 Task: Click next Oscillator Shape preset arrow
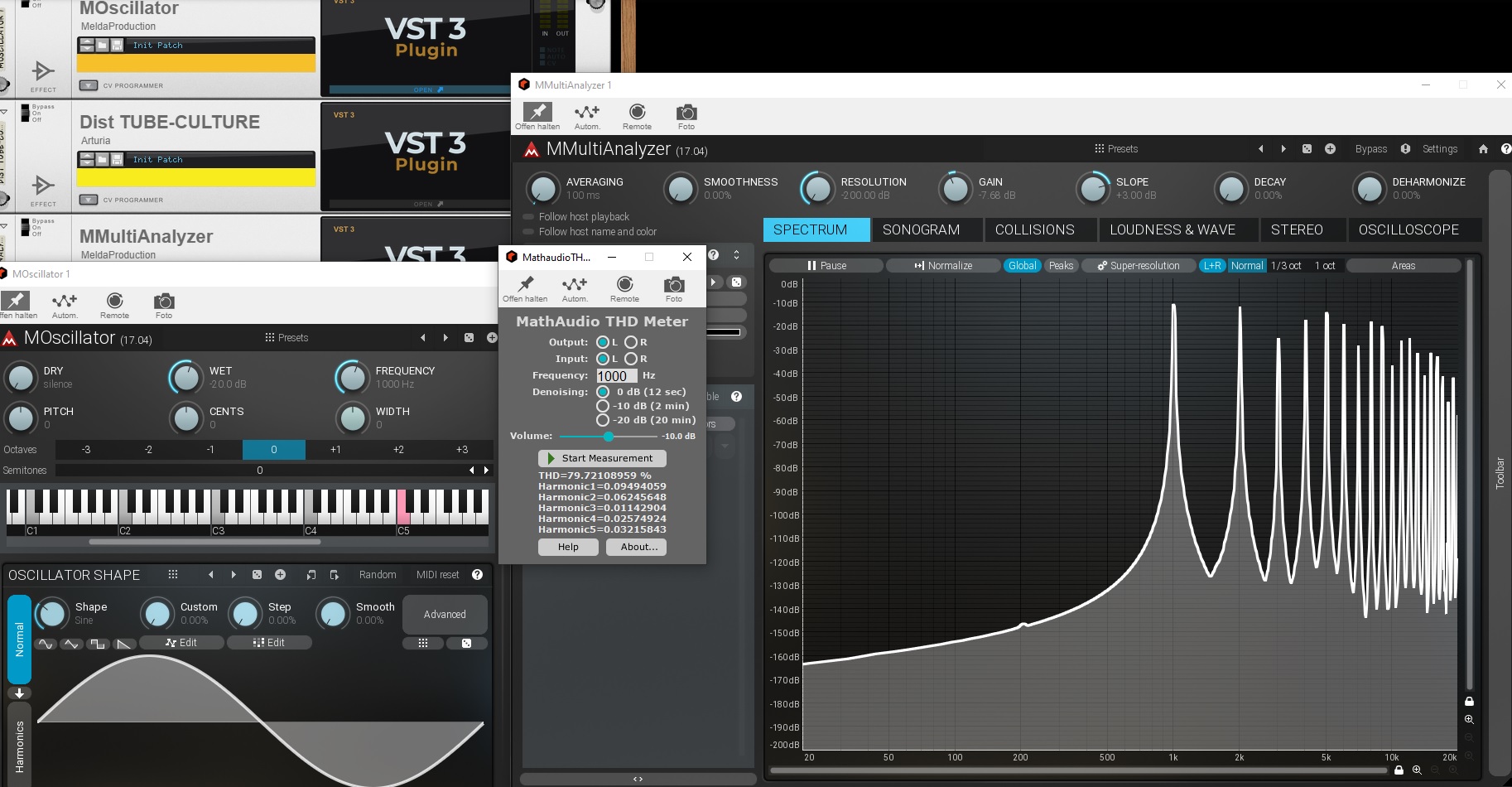234,574
